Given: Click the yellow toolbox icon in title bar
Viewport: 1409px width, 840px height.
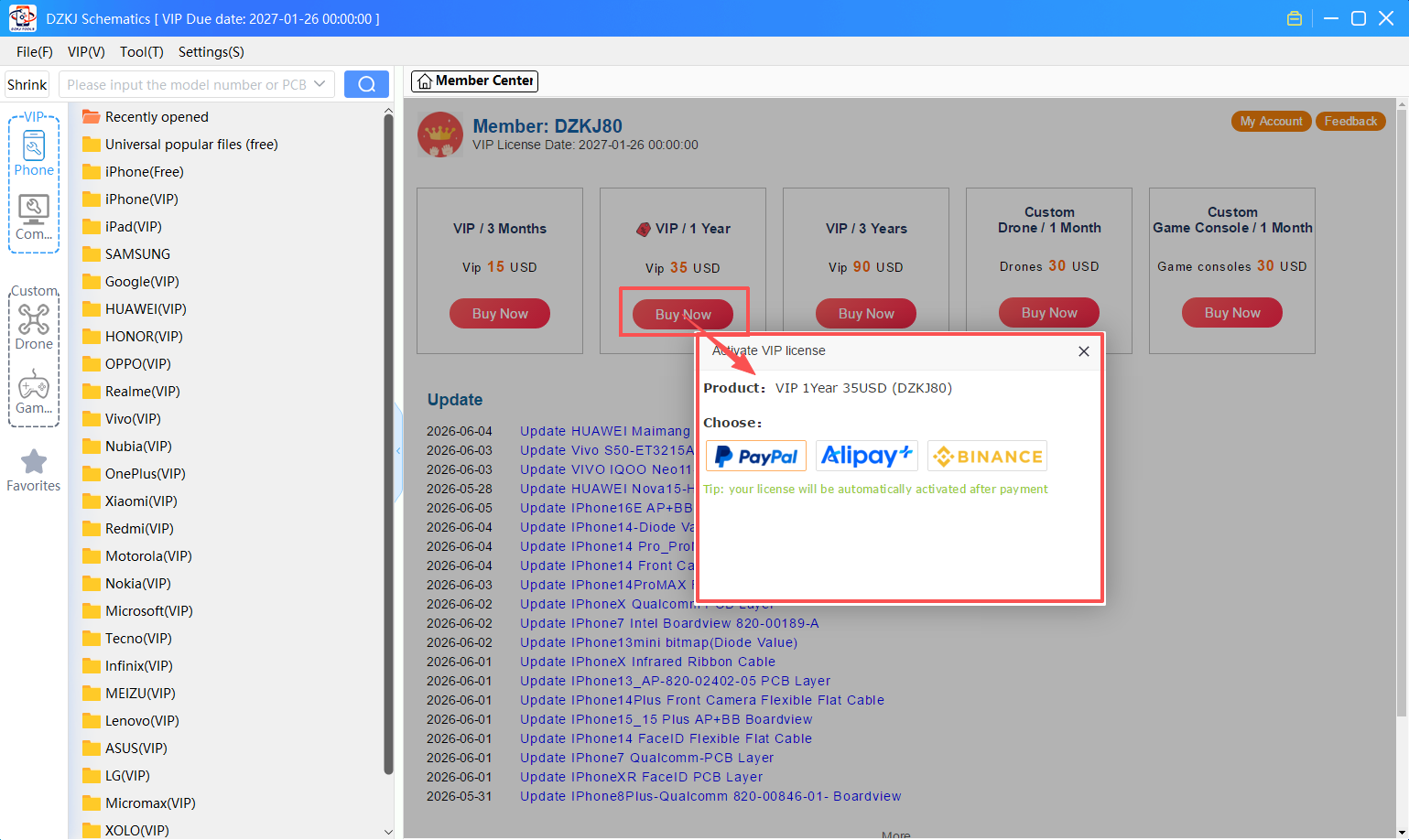Looking at the screenshot, I should click(x=1295, y=18).
